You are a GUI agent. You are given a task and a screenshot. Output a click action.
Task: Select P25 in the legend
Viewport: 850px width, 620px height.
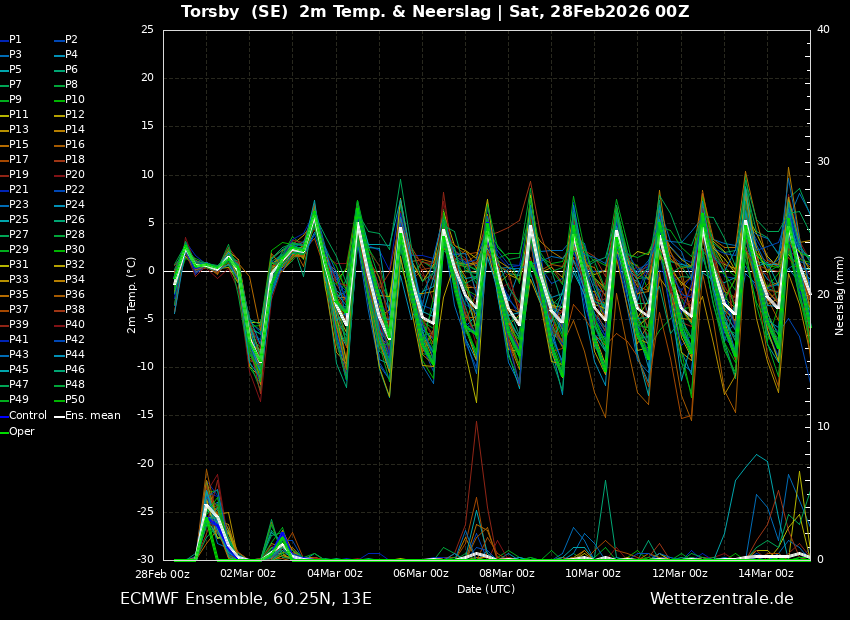point(19,220)
